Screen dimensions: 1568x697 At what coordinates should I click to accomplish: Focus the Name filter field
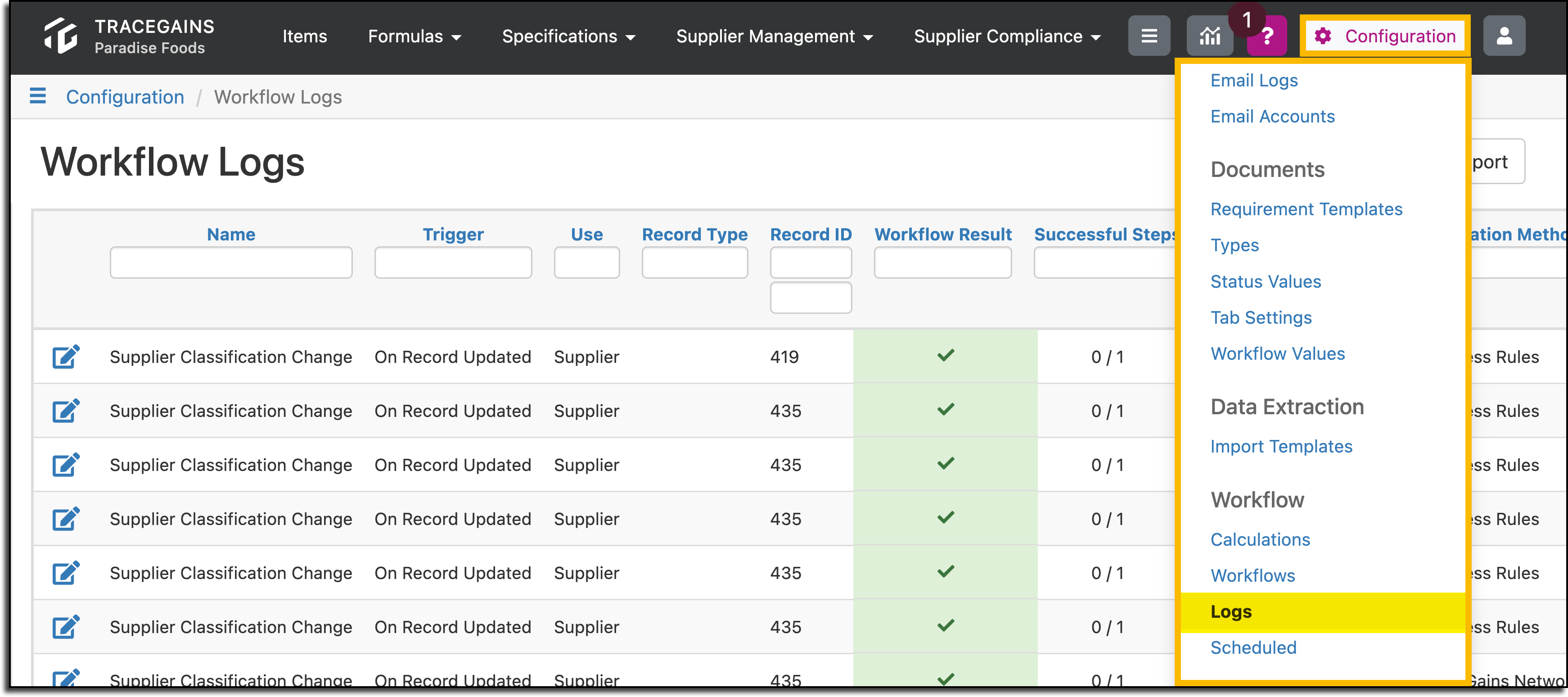(231, 263)
